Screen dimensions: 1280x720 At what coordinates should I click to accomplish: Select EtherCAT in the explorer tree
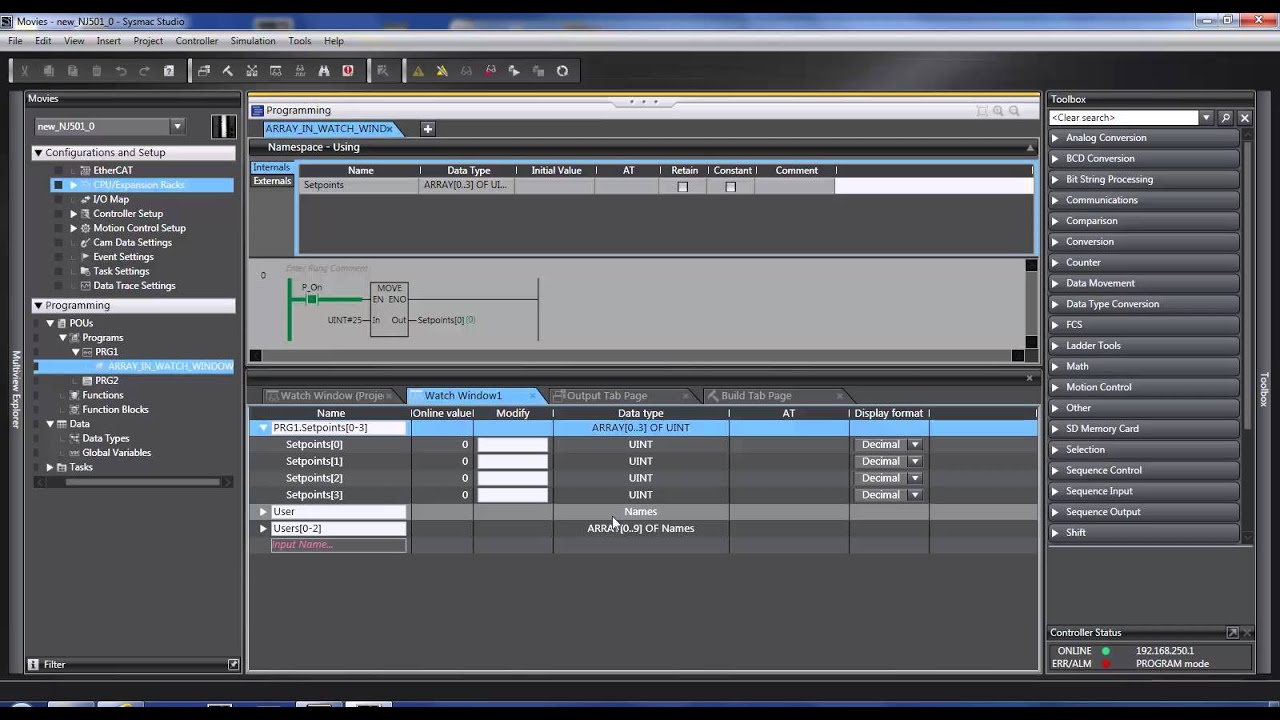(x=113, y=171)
